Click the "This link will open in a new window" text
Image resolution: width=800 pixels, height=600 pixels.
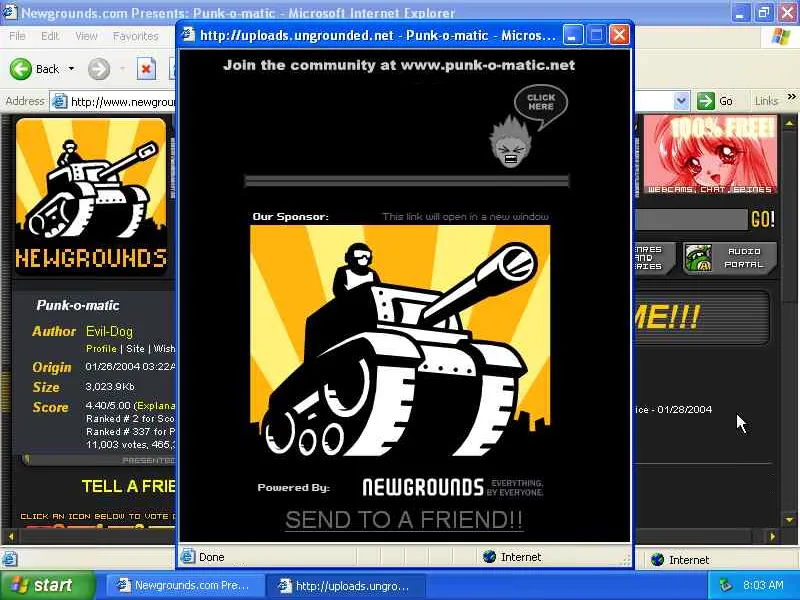pos(465,216)
